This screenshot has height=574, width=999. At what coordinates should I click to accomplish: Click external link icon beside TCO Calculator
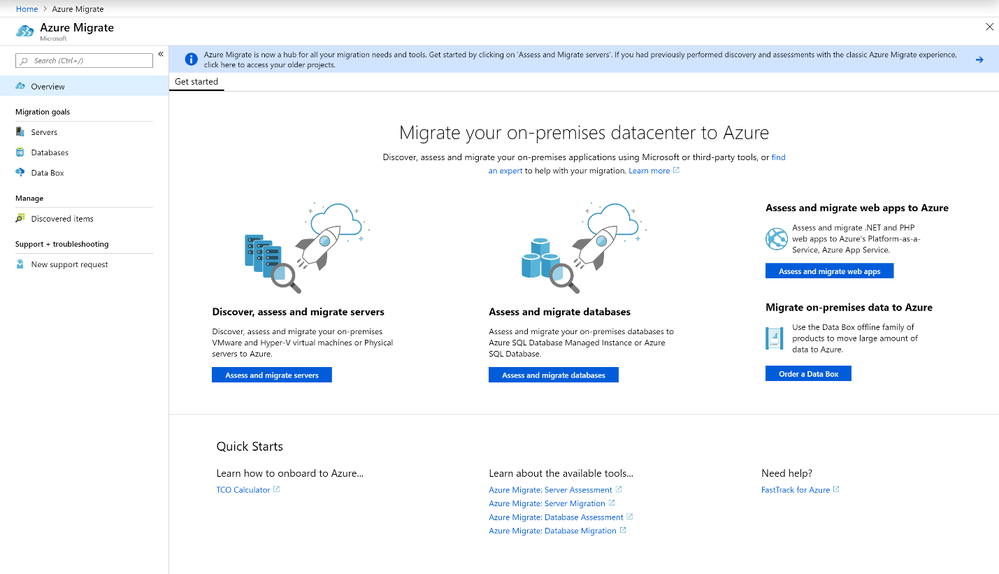[277, 489]
